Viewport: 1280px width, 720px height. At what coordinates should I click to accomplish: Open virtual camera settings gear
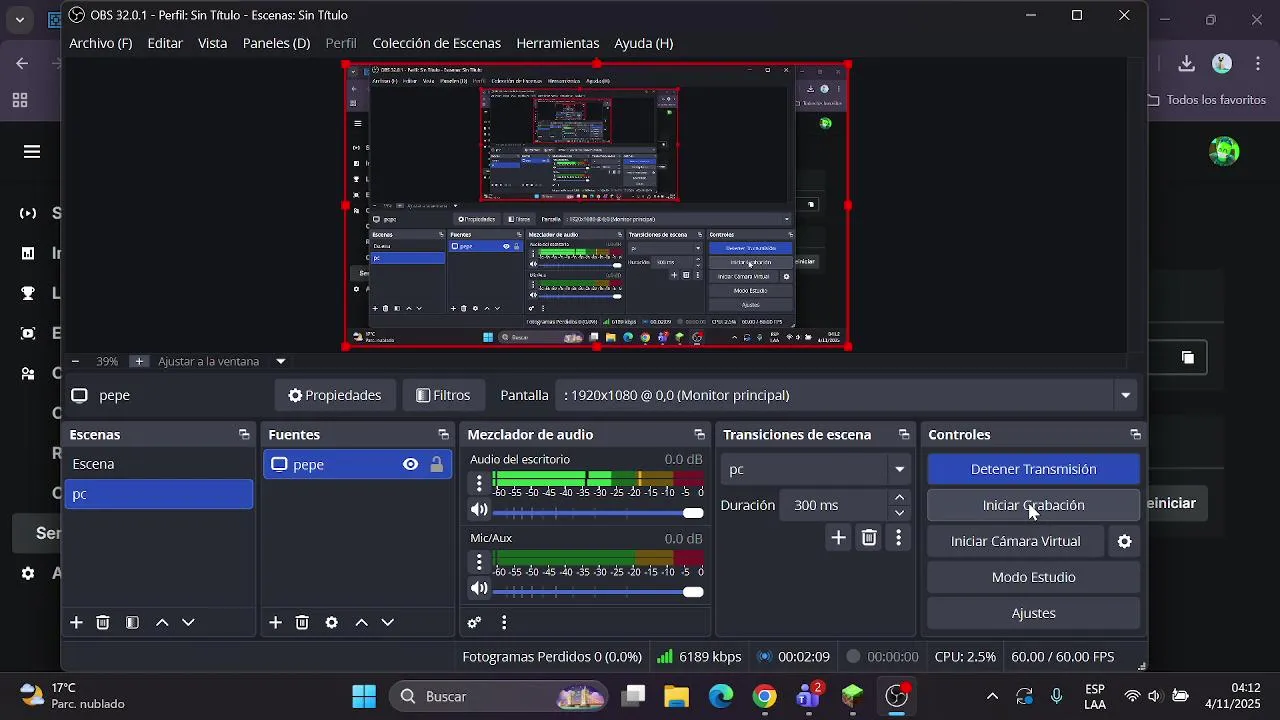tap(1125, 541)
